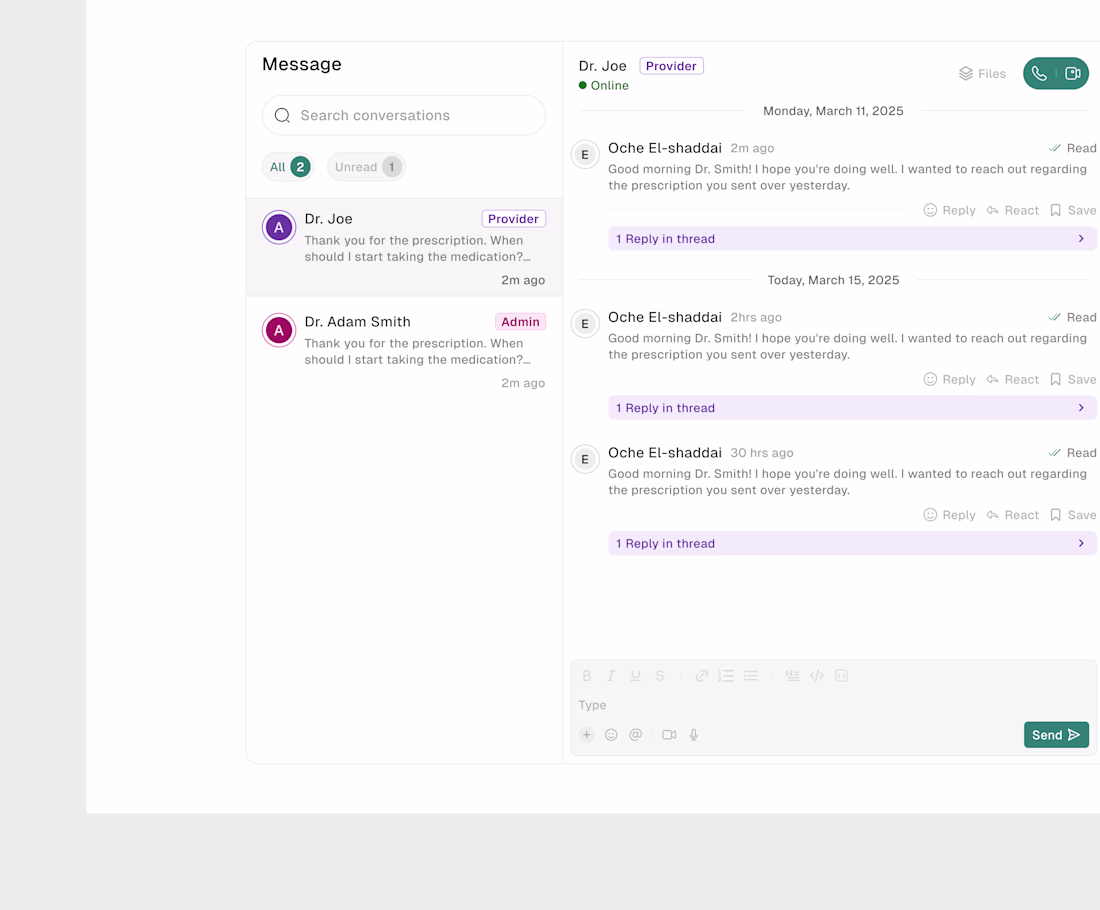Click the Search conversations field

click(x=404, y=115)
